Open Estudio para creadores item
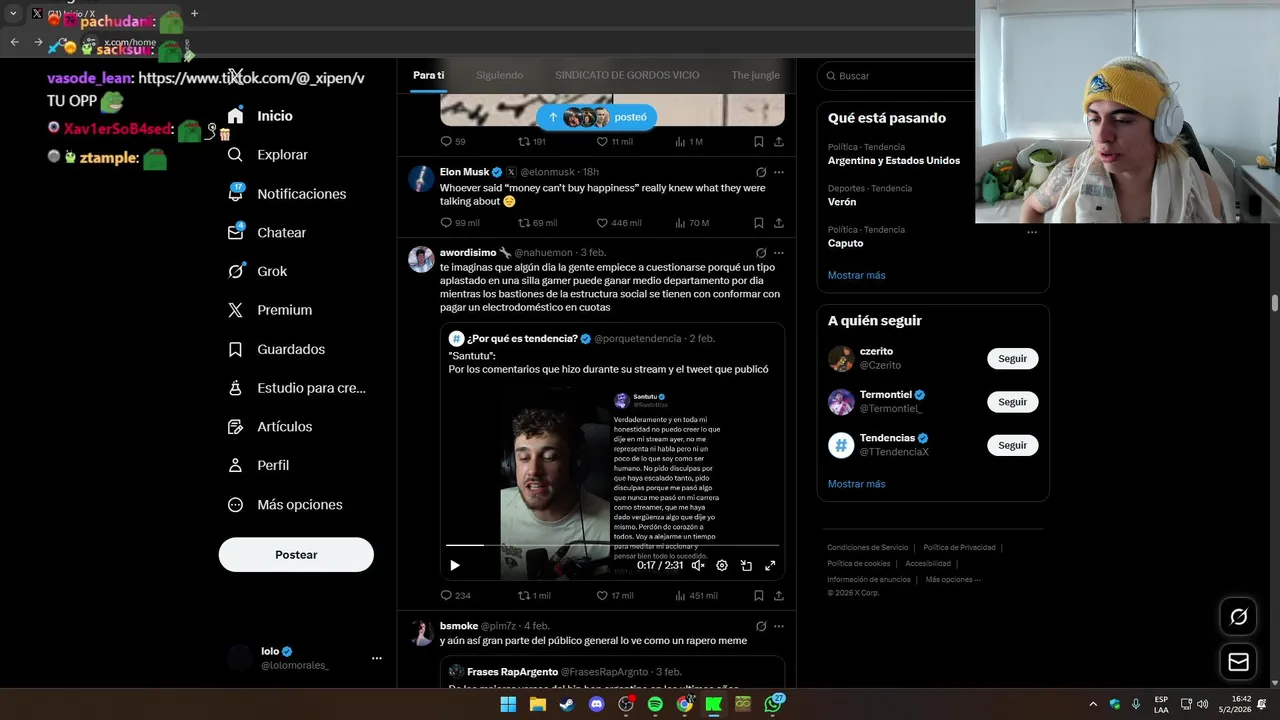The image size is (1280, 720). [x=296, y=388]
